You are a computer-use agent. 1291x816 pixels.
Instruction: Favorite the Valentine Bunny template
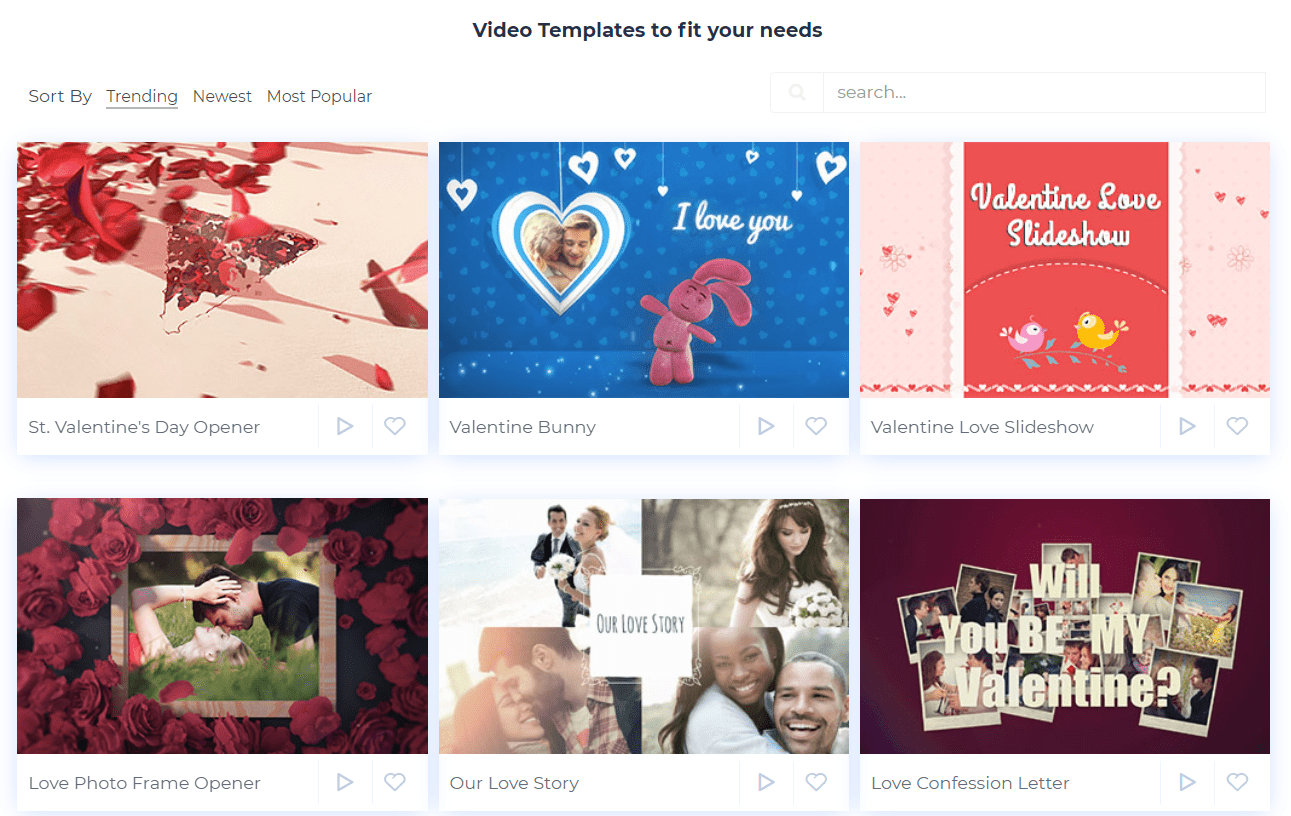816,426
